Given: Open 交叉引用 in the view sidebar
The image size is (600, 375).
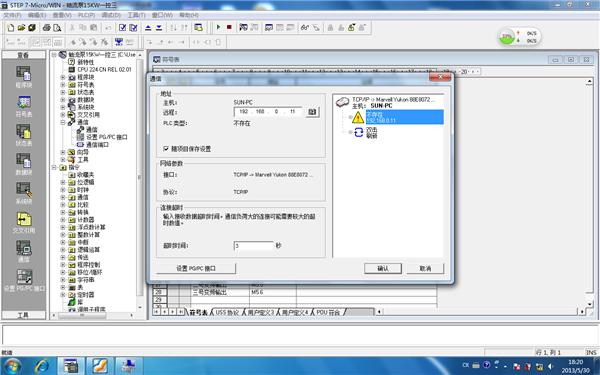Looking at the screenshot, I should pyautogui.click(x=23, y=222).
